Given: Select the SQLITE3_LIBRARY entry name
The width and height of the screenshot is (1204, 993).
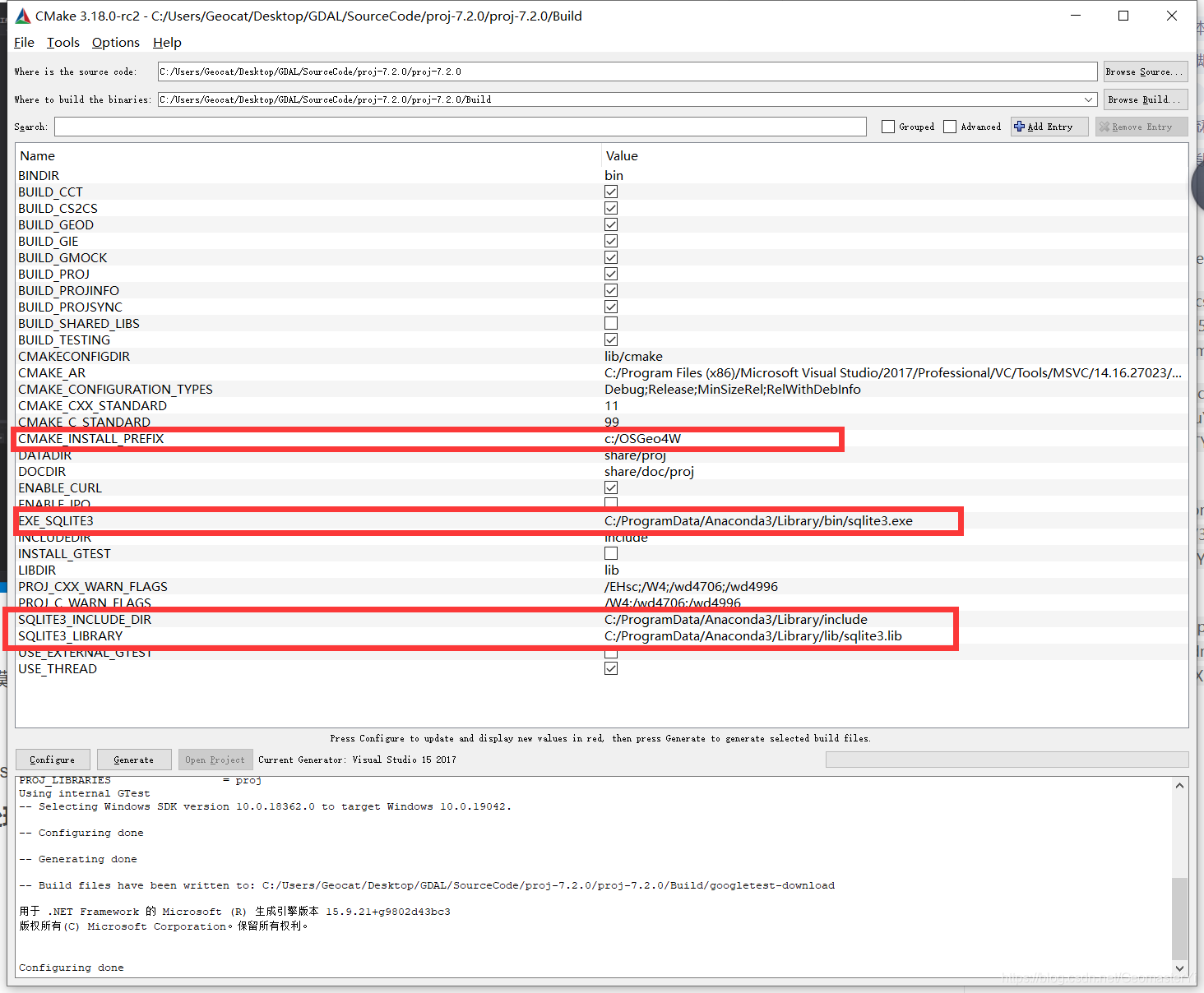Looking at the screenshot, I should (x=70, y=635).
